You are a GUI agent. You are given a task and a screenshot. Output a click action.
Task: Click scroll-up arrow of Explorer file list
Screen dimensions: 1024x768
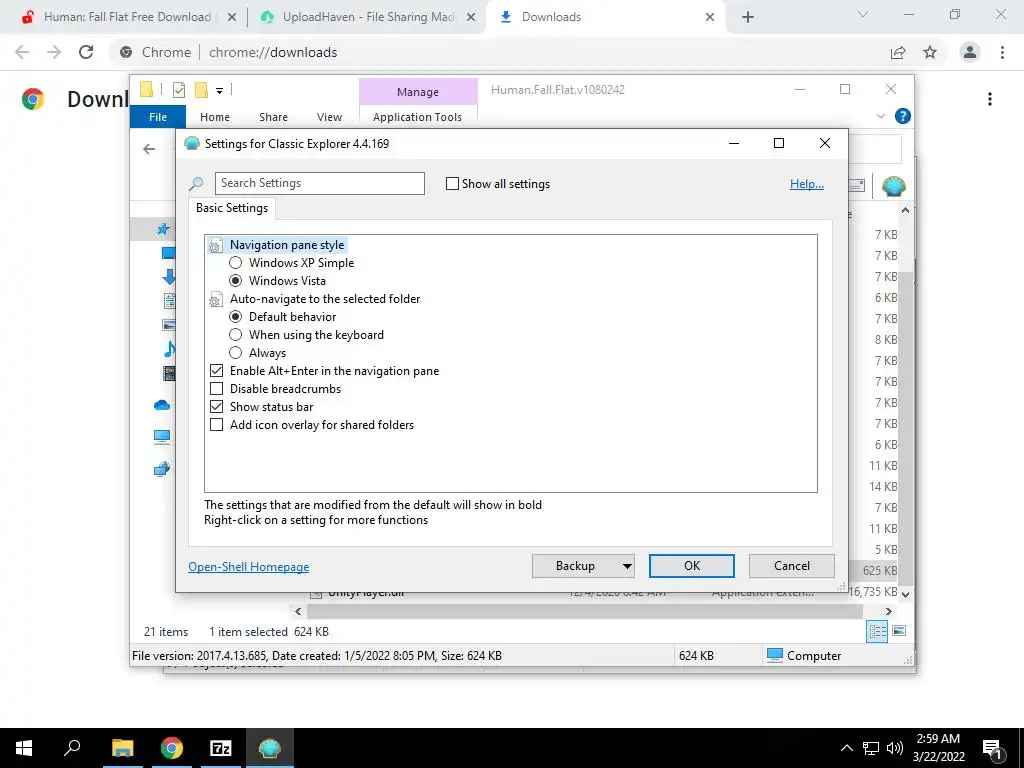(905, 210)
